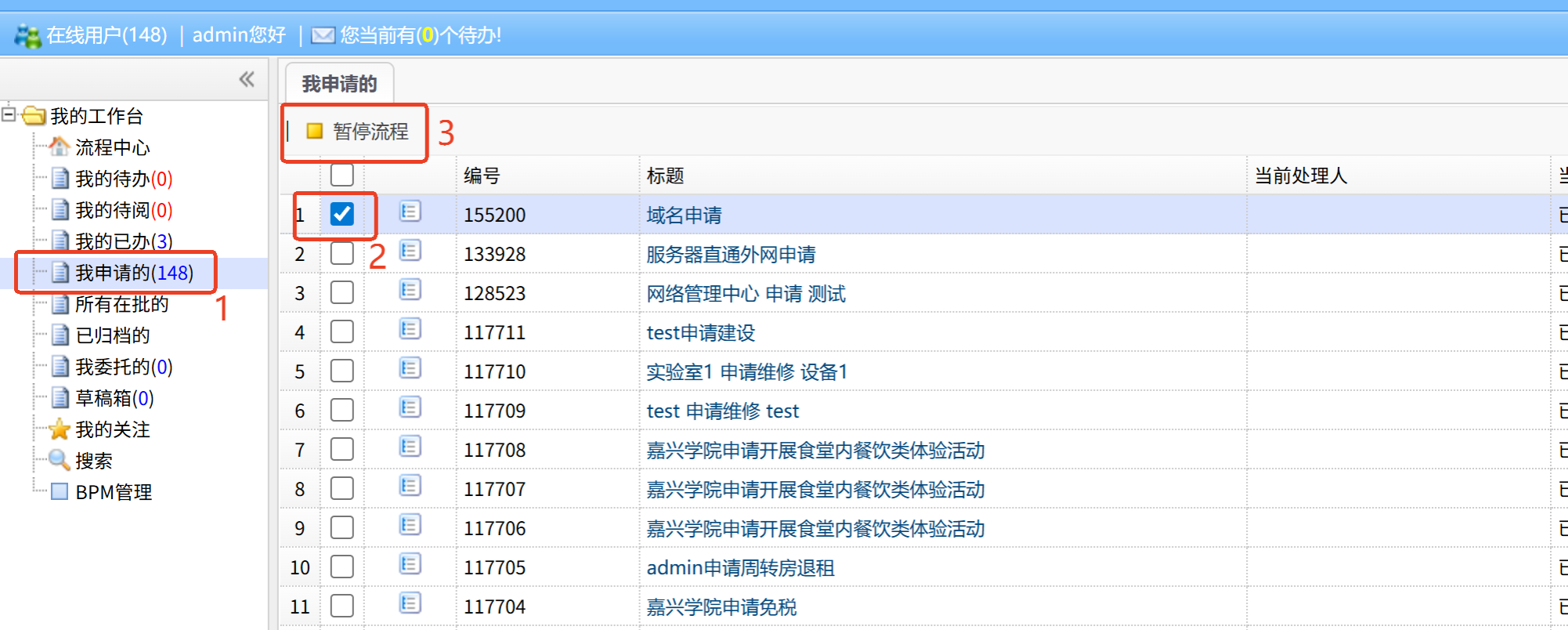This screenshot has width=1568, height=630.
Task: Tick the checkbox for row 133928
Action: pyautogui.click(x=342, y=253)
